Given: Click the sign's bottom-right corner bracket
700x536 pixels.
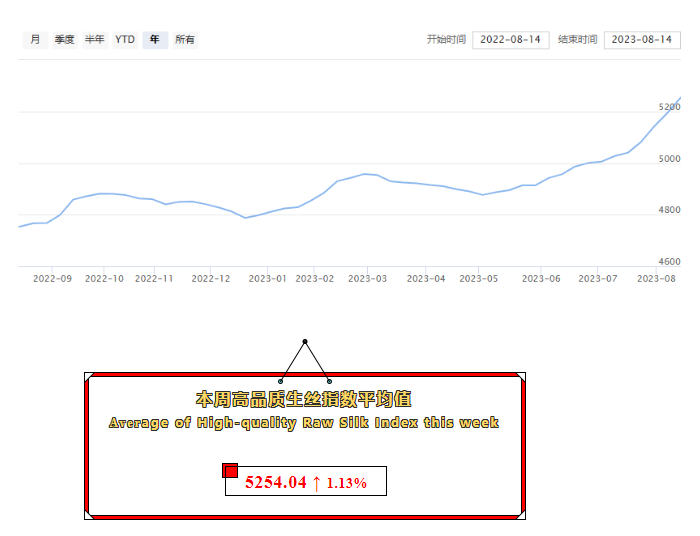Looking at the screenshot, I should 521,514.
